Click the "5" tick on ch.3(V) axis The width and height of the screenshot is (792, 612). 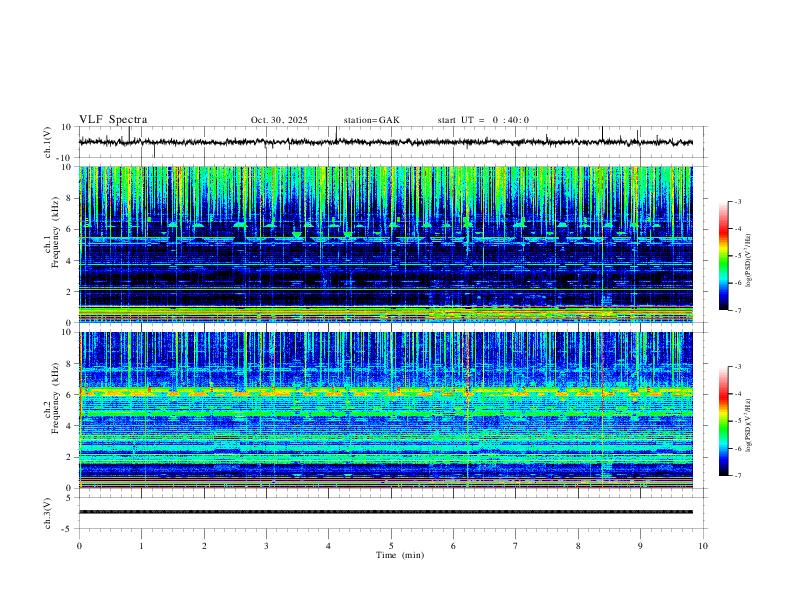(x=70, y=498)
